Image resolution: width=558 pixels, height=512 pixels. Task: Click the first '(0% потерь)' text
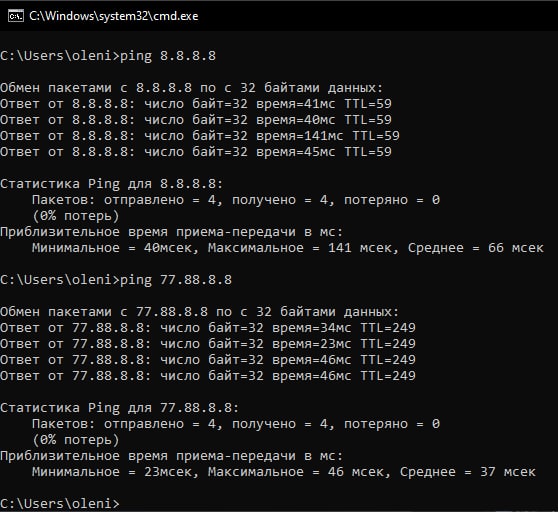[x=76, y=216]
